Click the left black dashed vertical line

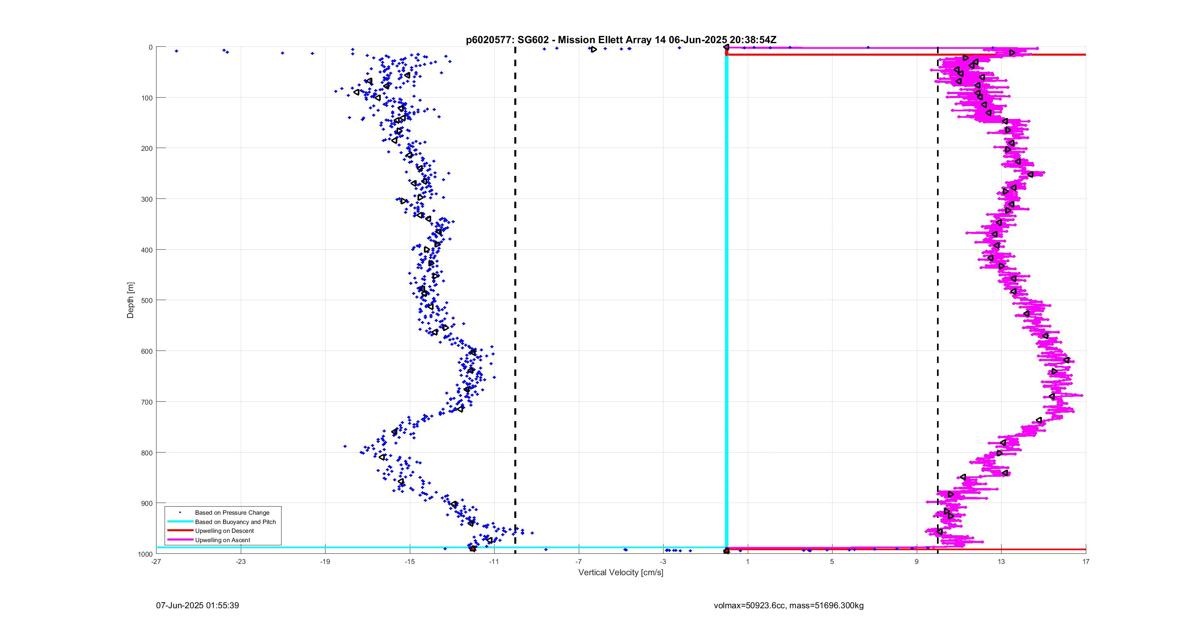pyautogui.click(x=515, y=300)
